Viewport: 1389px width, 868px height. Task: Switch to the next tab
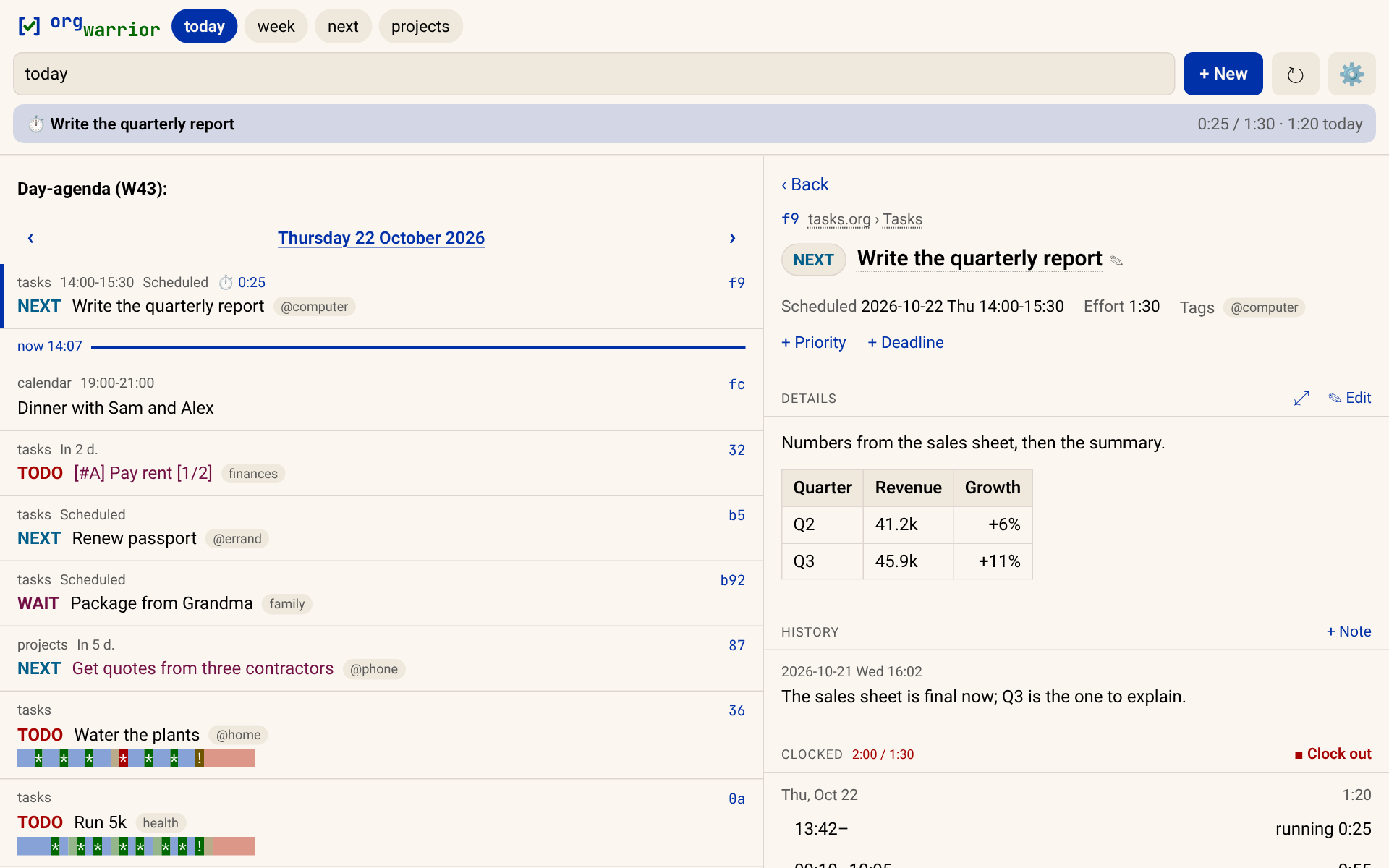343,26
